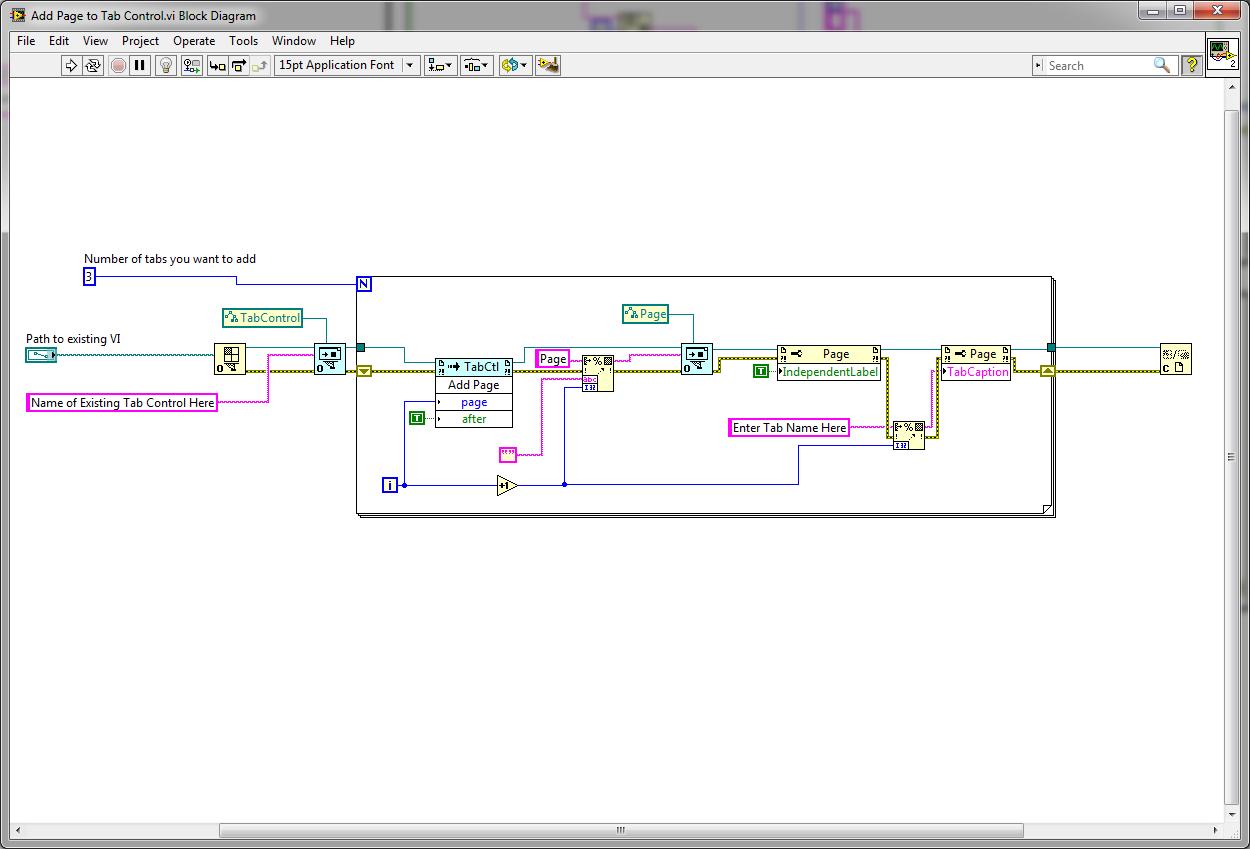The height and width of the screenshot is (849, 1250).
Task: Open the View menu
Action: pyautogui.click(x=95, y=41)
